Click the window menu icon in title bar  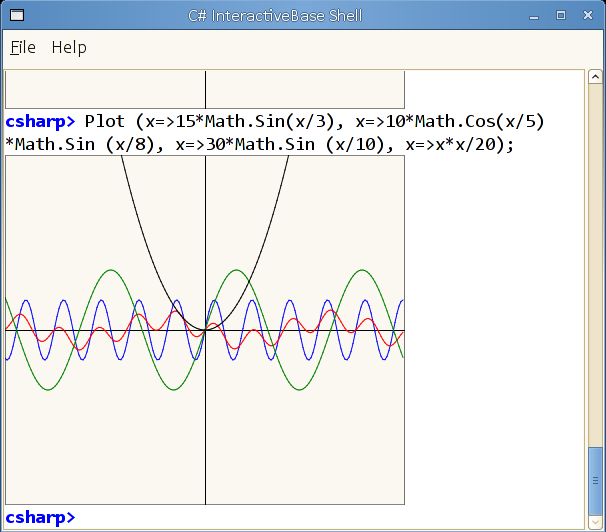[x=17, y=15]
